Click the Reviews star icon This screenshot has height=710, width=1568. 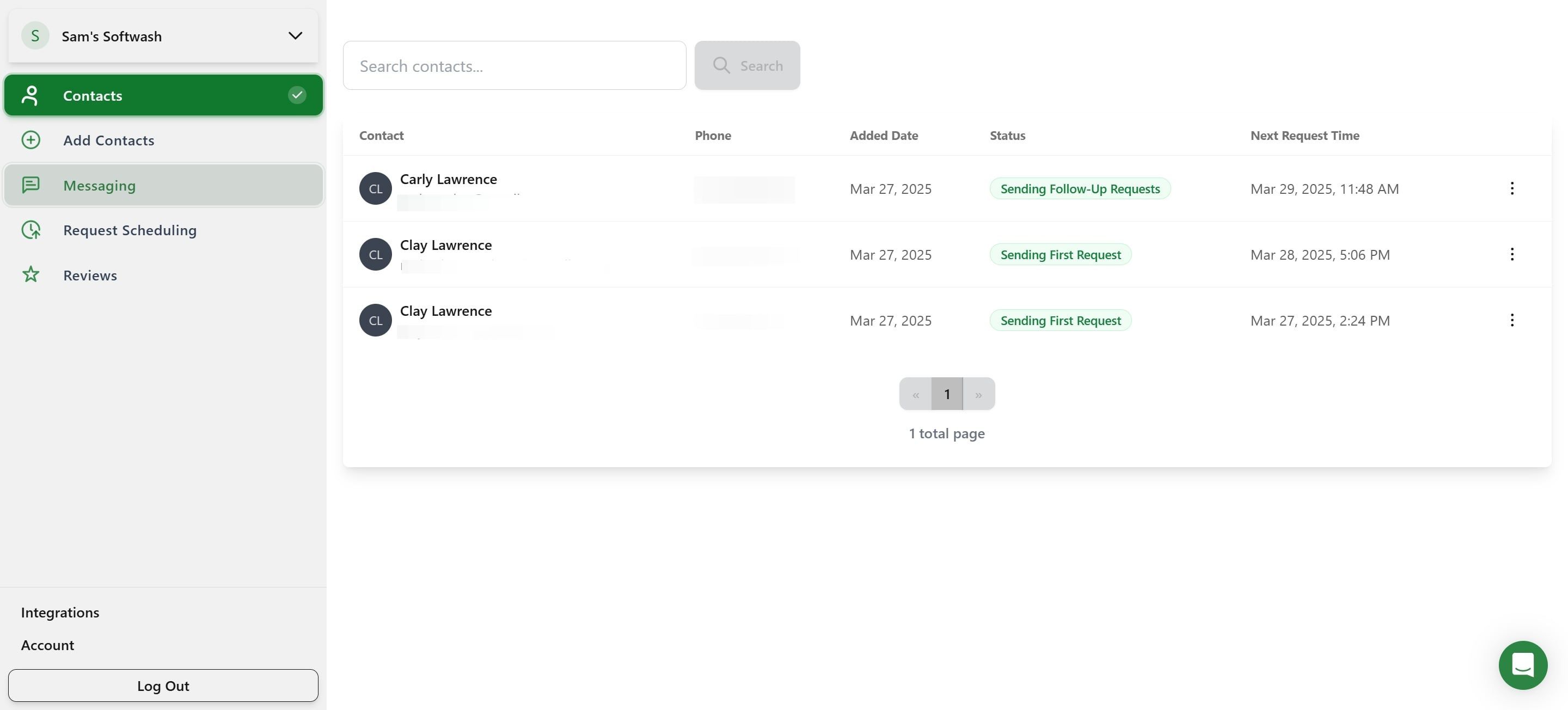point(31,274)
